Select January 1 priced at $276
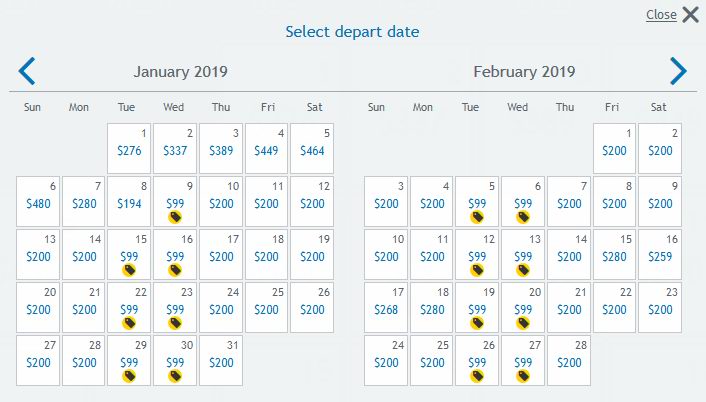The image size is (706, 402). (129, 149)
